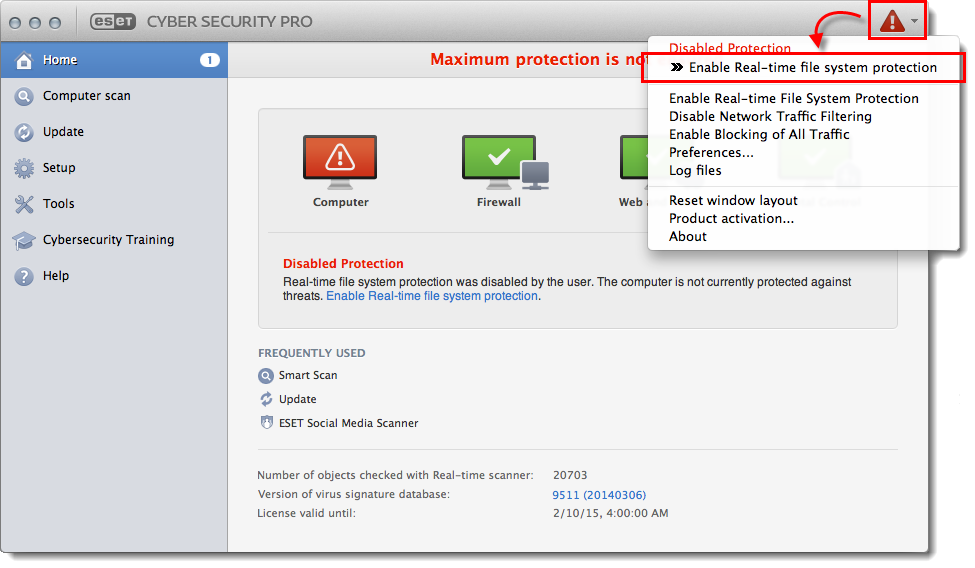Image resolution: width=975 pixels, height=568 pixels.
Task: Click the Disabled Protection header in dropdown menu
Action: [730, 48]
